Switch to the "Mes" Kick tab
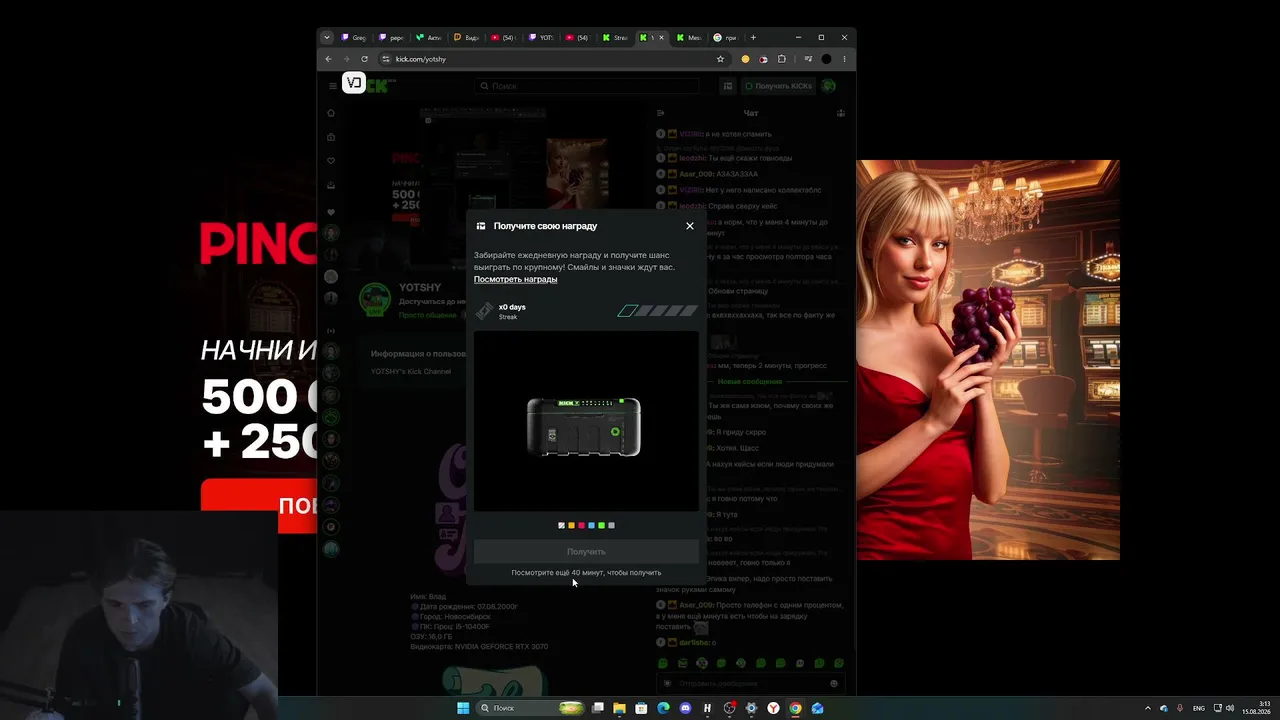 click(690, 38)
